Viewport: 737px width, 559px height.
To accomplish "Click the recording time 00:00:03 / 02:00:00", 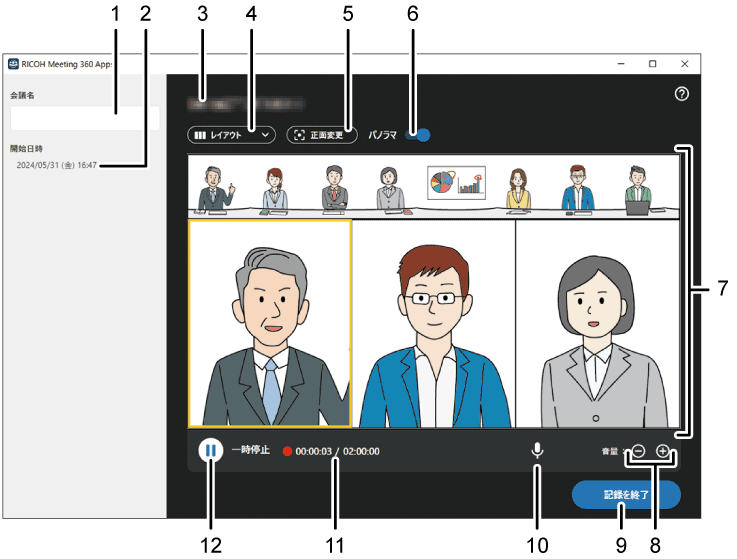I will (337, 451).
